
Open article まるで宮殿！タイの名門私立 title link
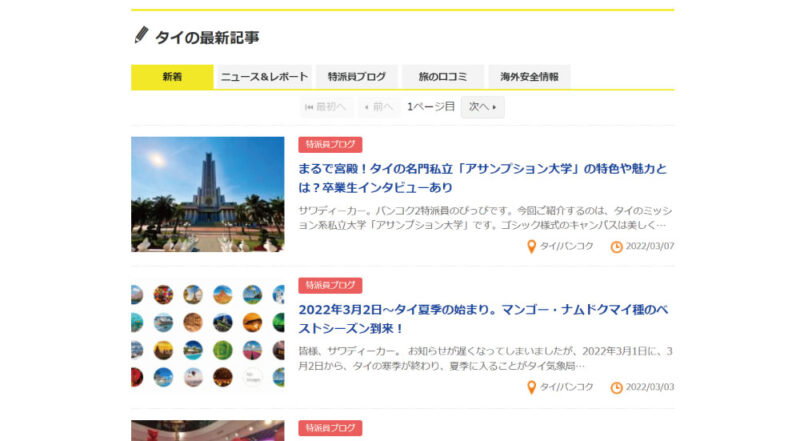[x=483, y=178]
